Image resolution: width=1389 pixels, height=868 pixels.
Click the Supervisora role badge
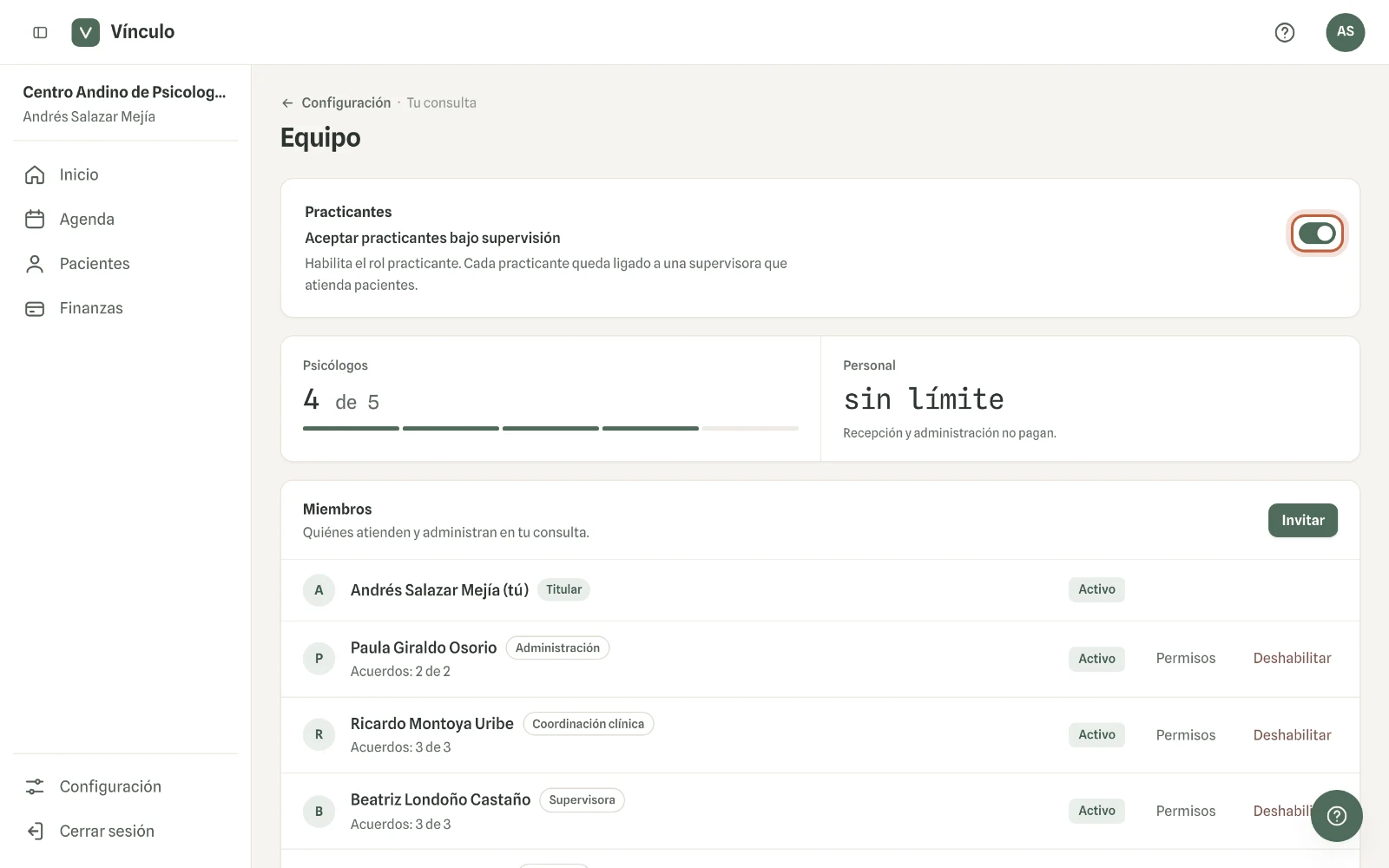[x=582, y=800]
